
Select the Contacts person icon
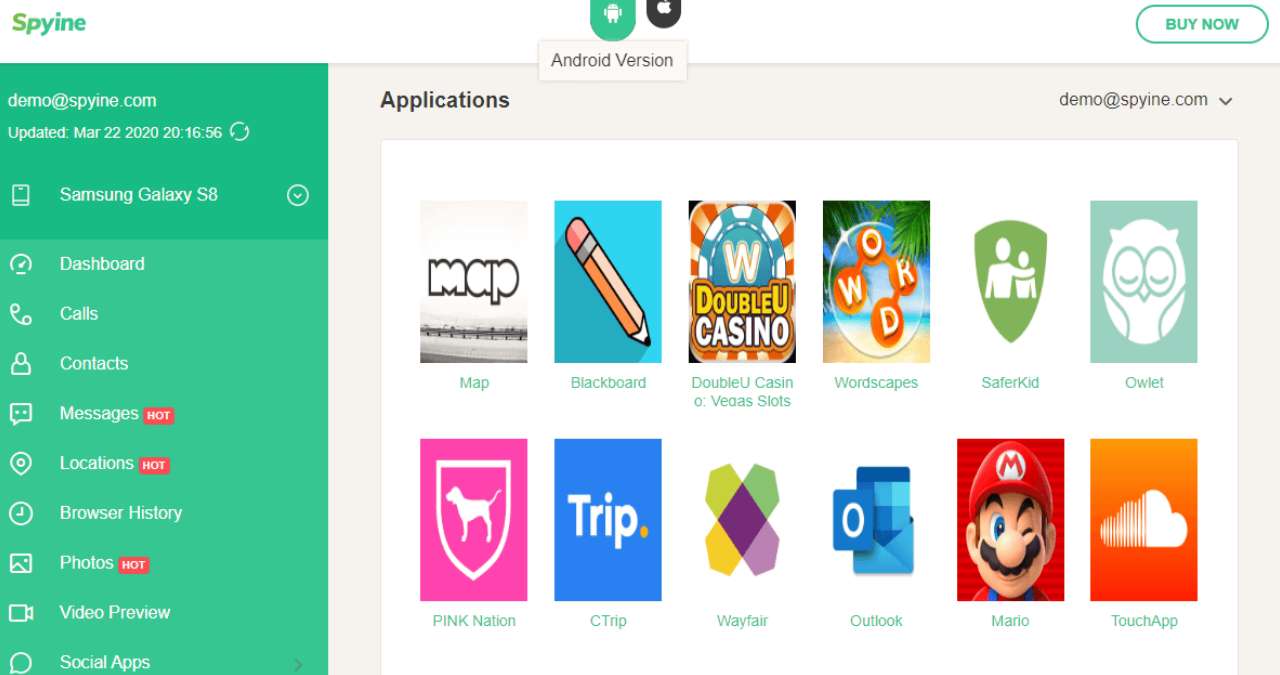(20, 364)
